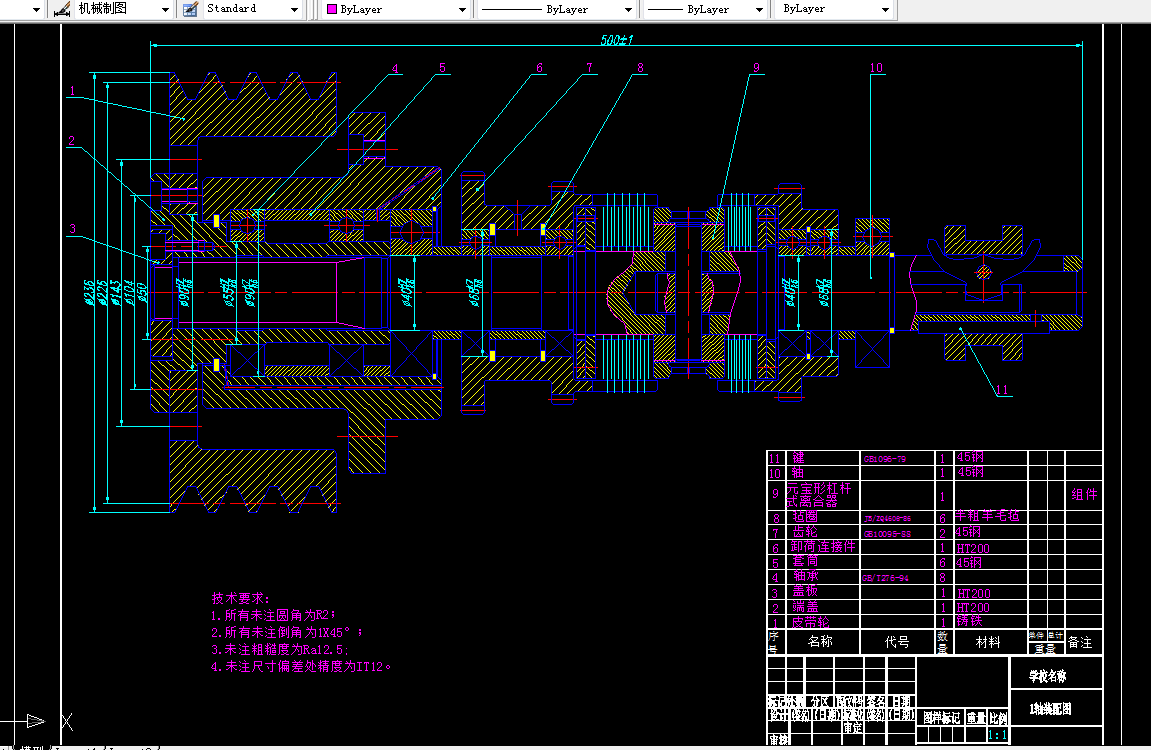
Task: Click the 端盖 name cell in row 2
Action: coord(823,607)
